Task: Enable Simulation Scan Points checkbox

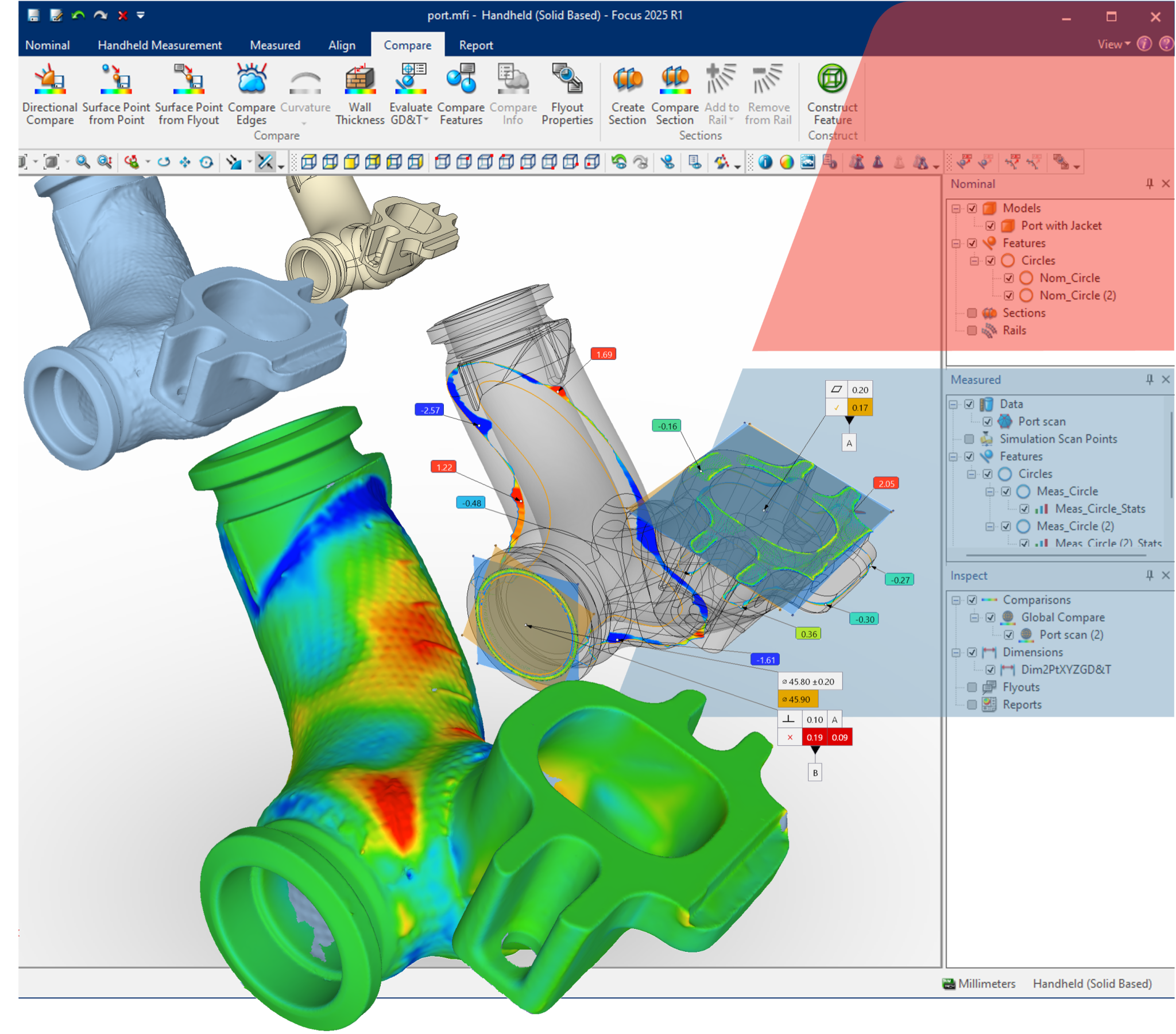Action: point(969,439)
